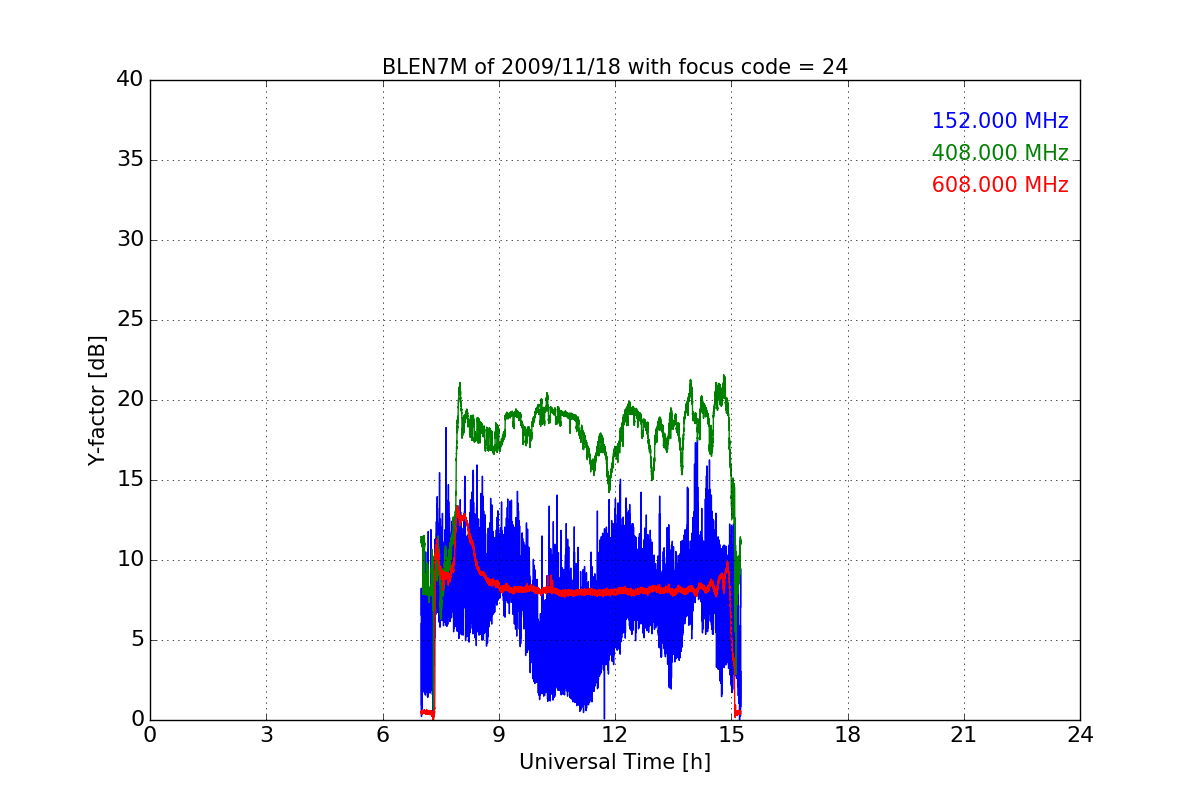Click the y-axis tick value '20'
Viewport: 1200px width, 800px height.
pyautogui.click(x=130, y=400)
